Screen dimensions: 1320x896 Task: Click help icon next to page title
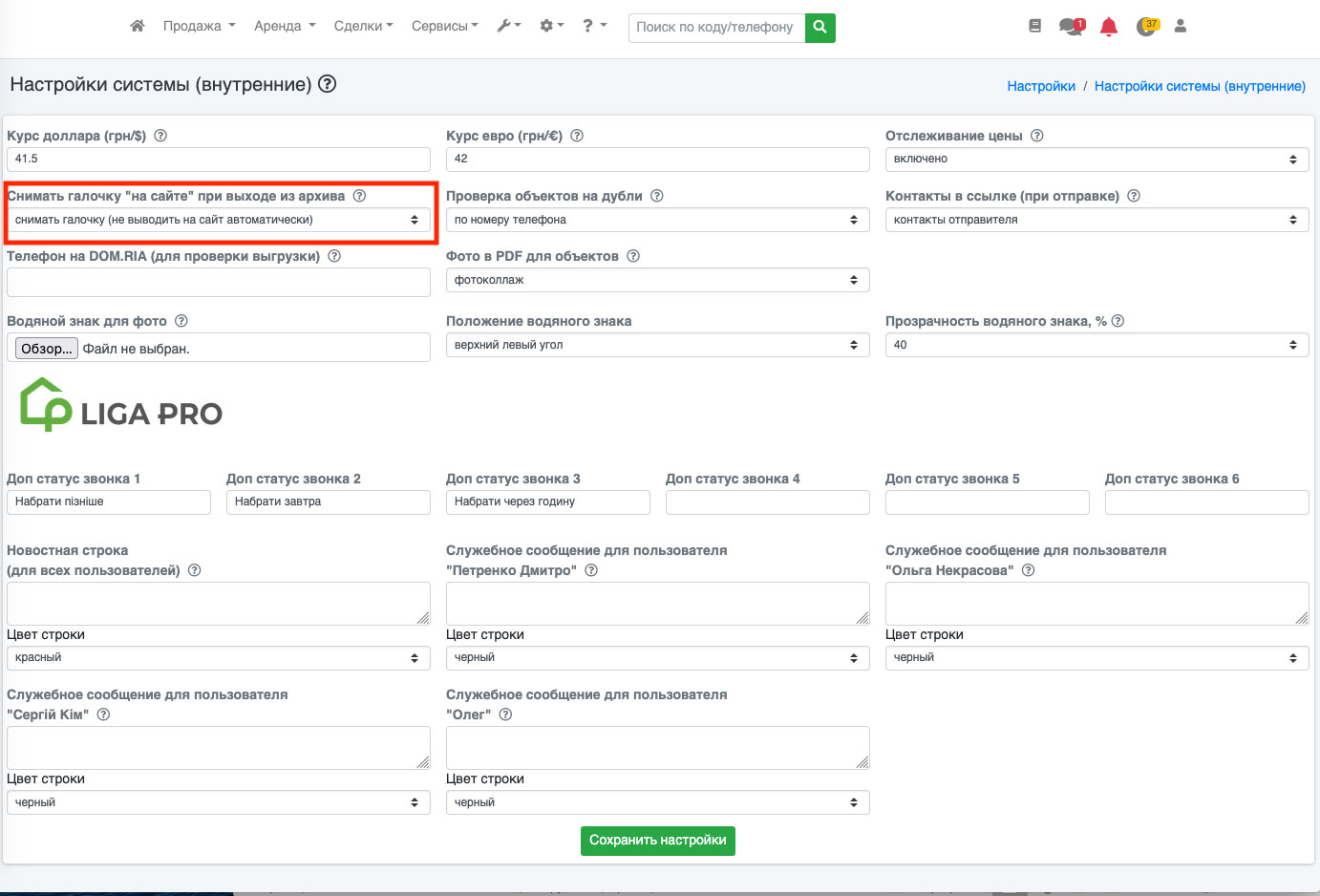pyautogui.click(x=327, y=84)
